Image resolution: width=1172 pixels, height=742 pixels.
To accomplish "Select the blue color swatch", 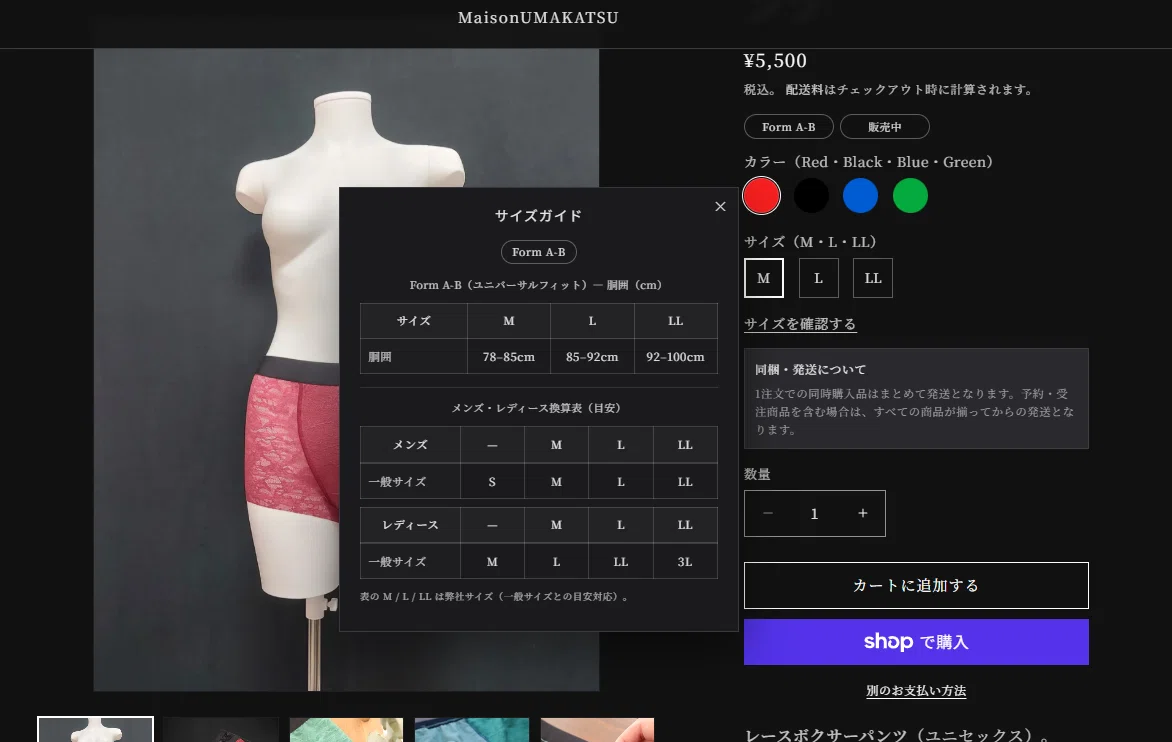I will coord(860,196).
